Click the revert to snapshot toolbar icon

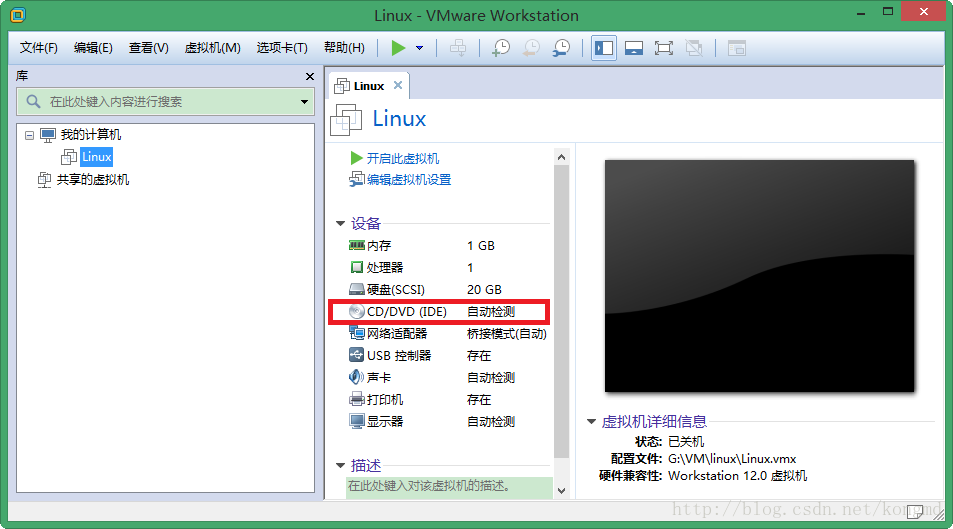[531, 48]
